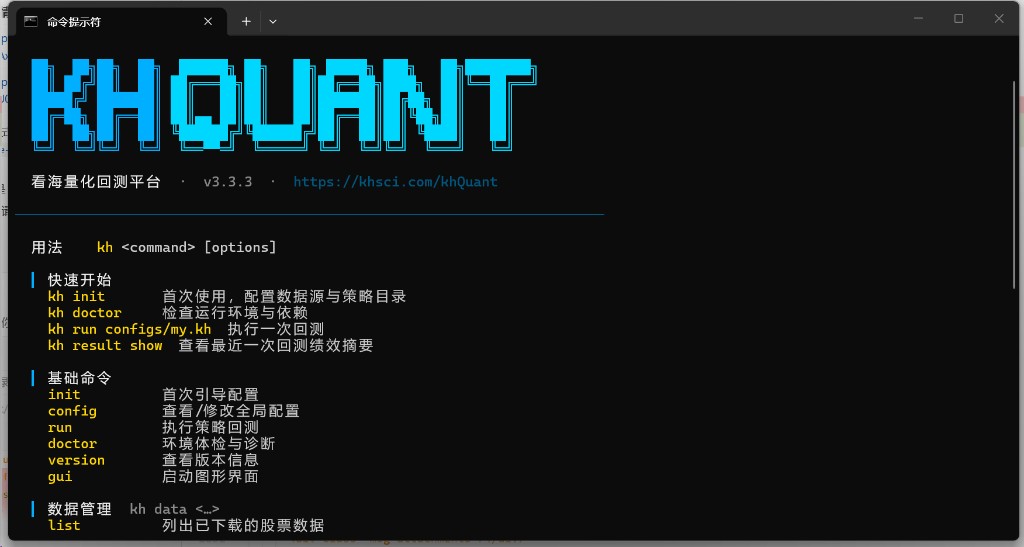Open the new tab profile dropdown
The width and height of the screenshot is (1024, 547).
pos(273,22)
